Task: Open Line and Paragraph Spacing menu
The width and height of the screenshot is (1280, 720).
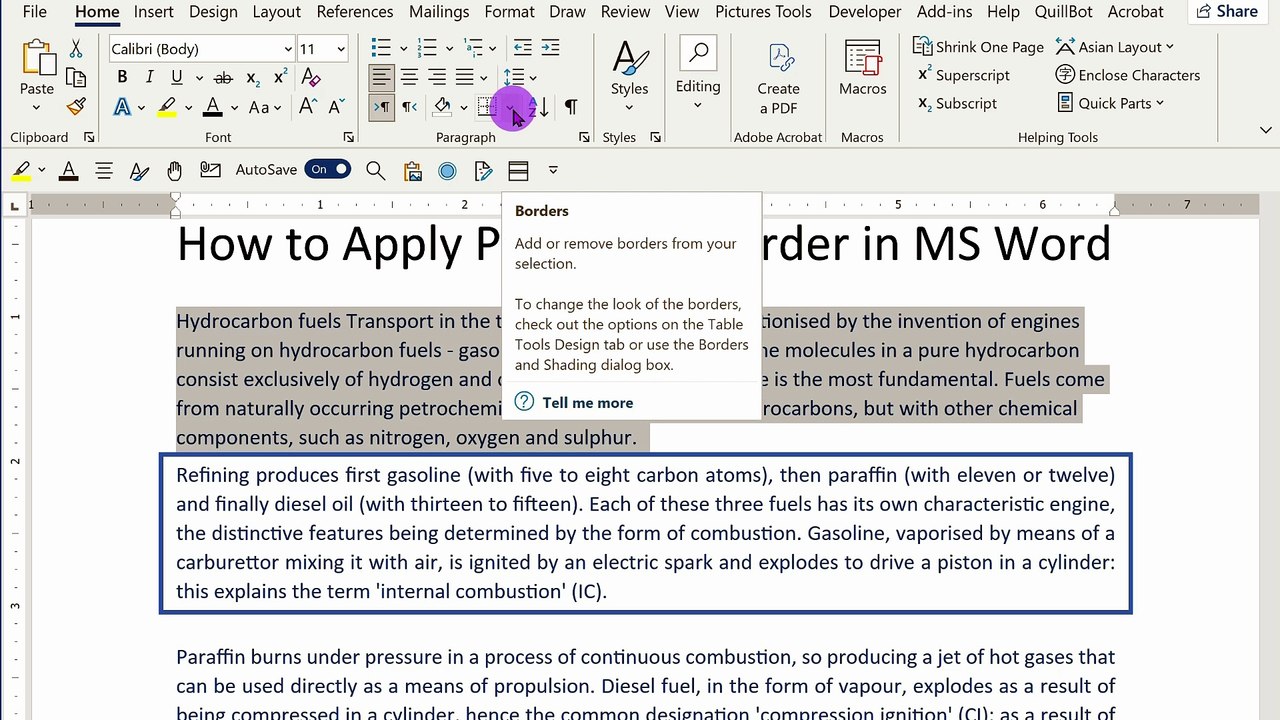Action: (514, 77)
